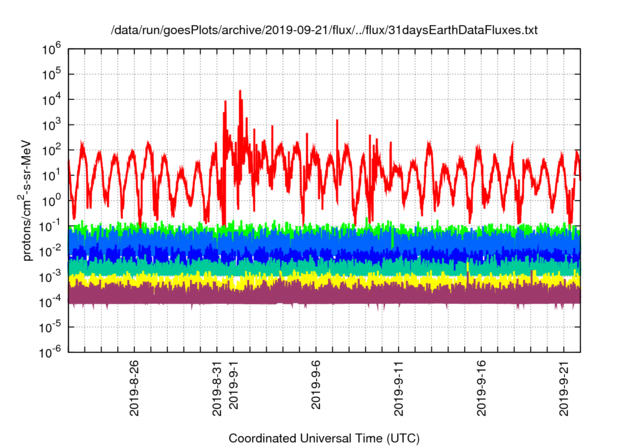Select the 10^5 y-axis label

coord(51,75)
